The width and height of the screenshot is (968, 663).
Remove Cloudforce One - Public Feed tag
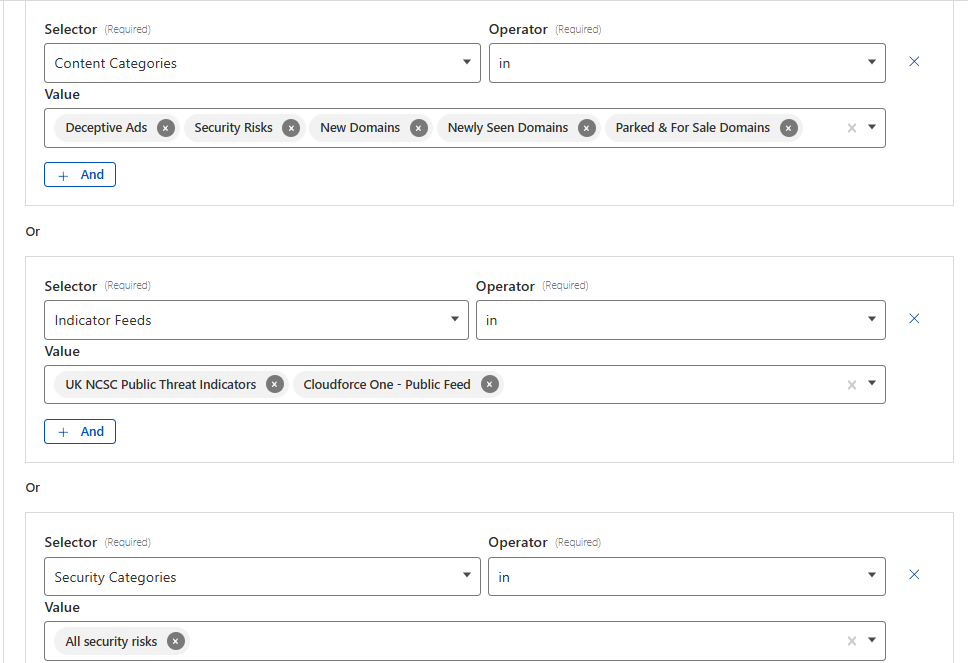(x=489, y=385)
